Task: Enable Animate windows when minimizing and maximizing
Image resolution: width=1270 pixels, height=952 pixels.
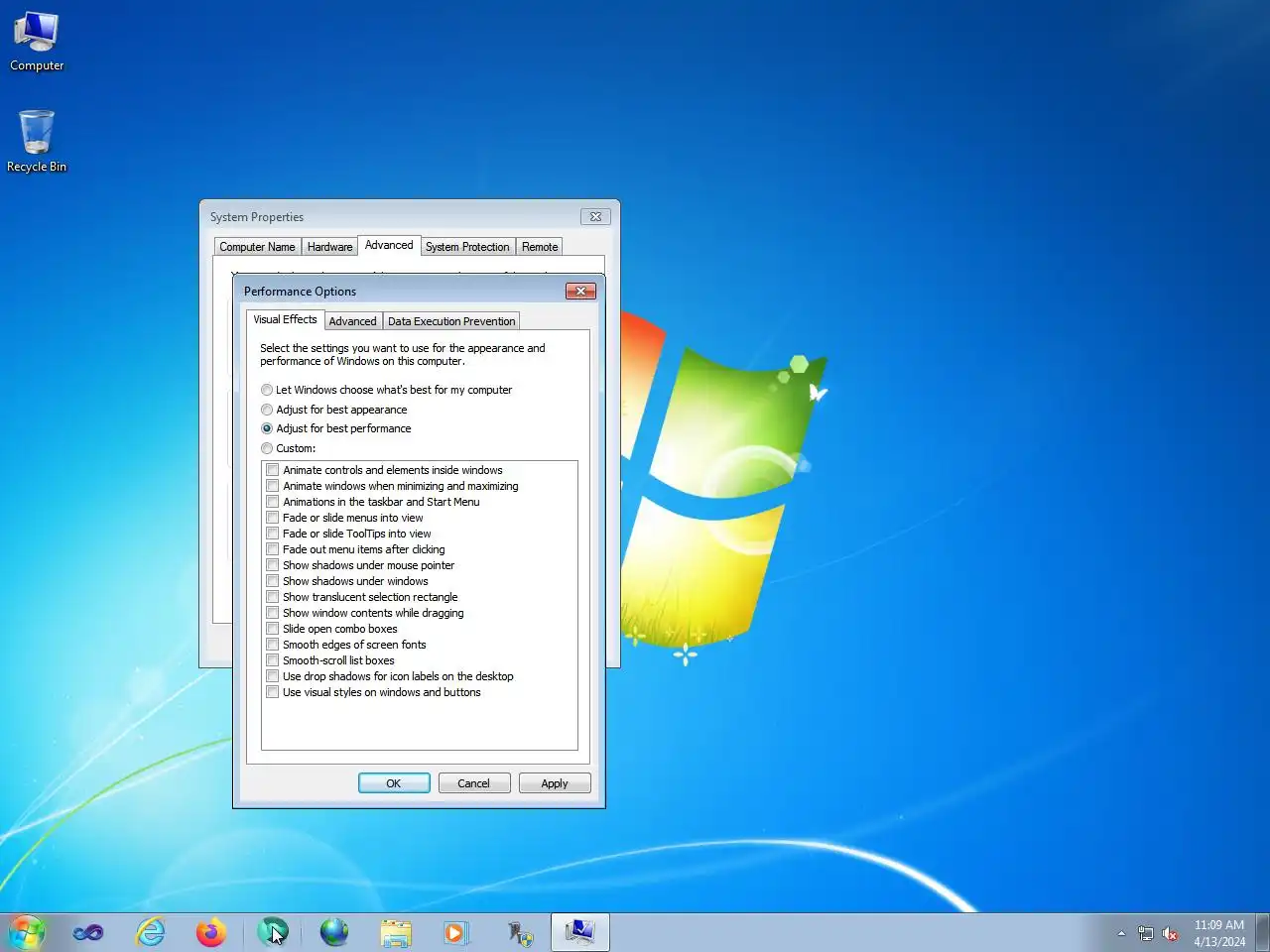Action: (273, 486)
